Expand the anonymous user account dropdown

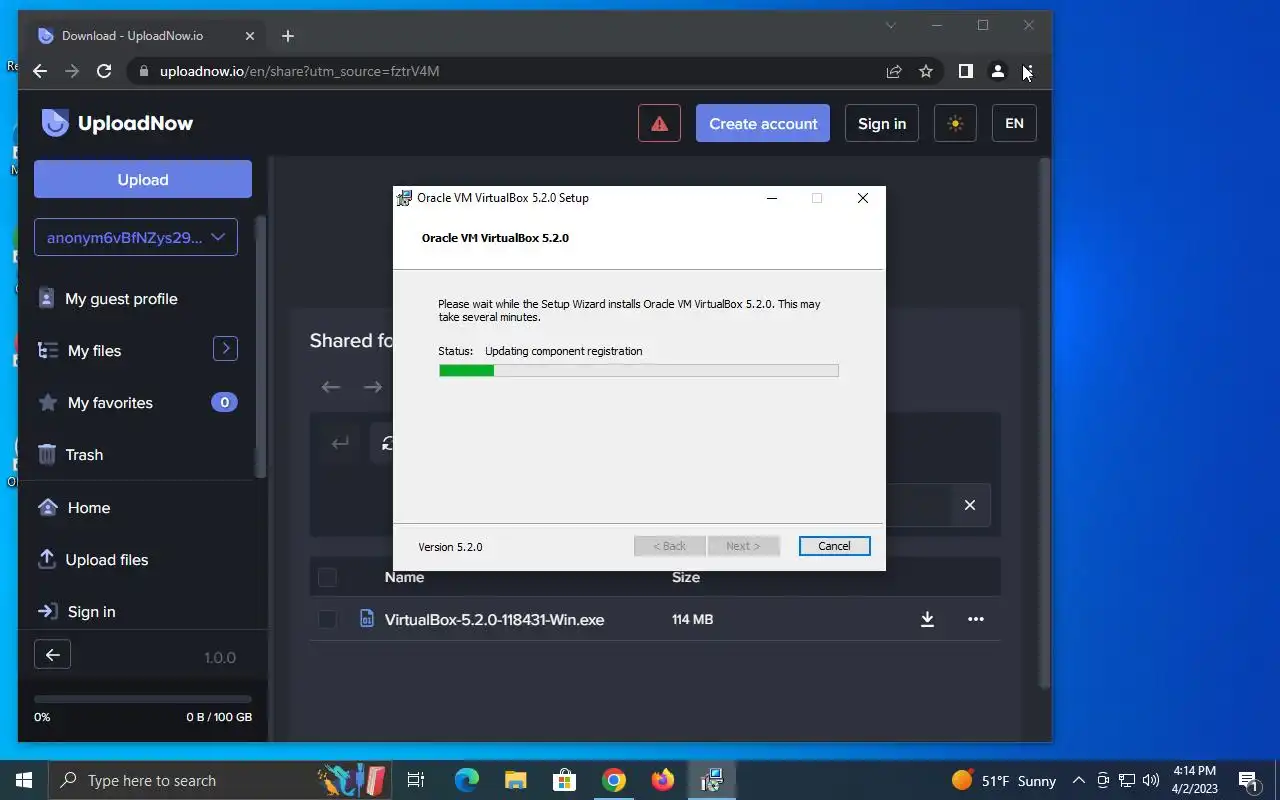pos(136,238)
